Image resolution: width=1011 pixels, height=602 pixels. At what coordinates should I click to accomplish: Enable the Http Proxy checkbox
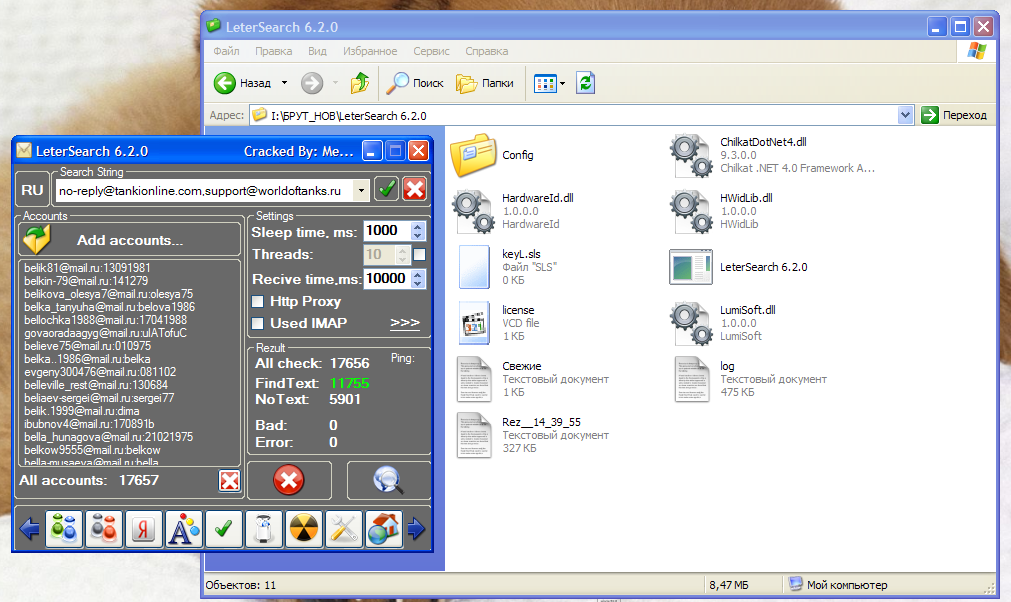click(258, 302)
